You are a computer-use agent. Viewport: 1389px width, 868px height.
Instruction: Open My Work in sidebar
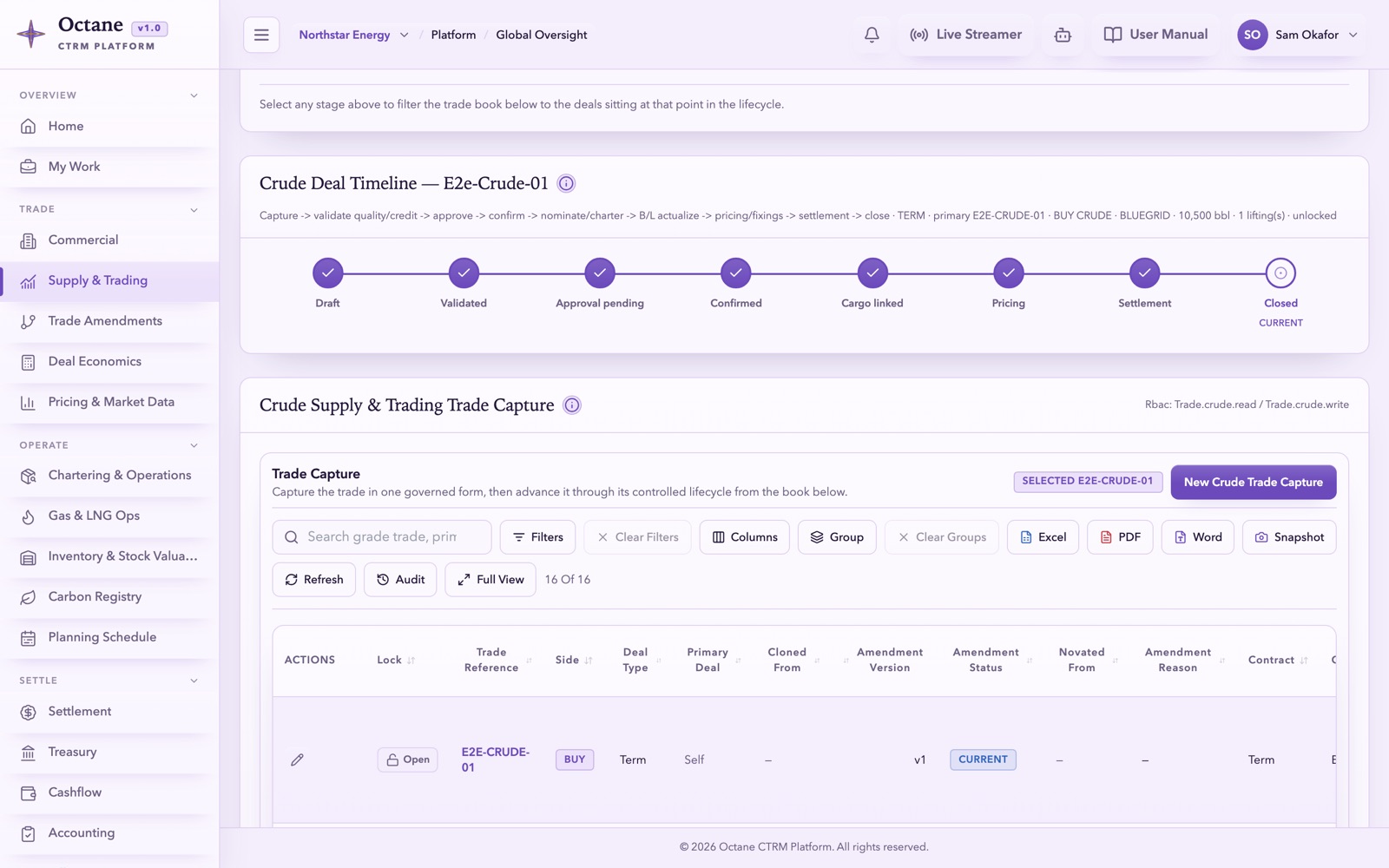click(x=109, y=167)
